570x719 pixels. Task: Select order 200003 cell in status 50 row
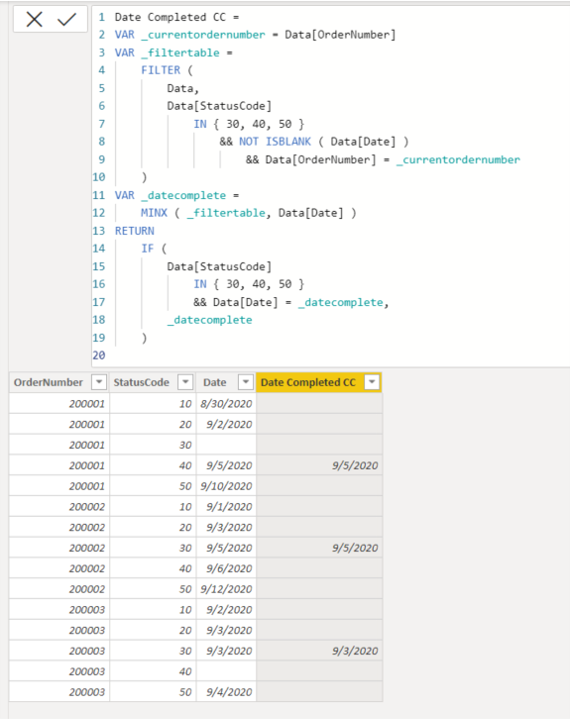pos(59,692)
